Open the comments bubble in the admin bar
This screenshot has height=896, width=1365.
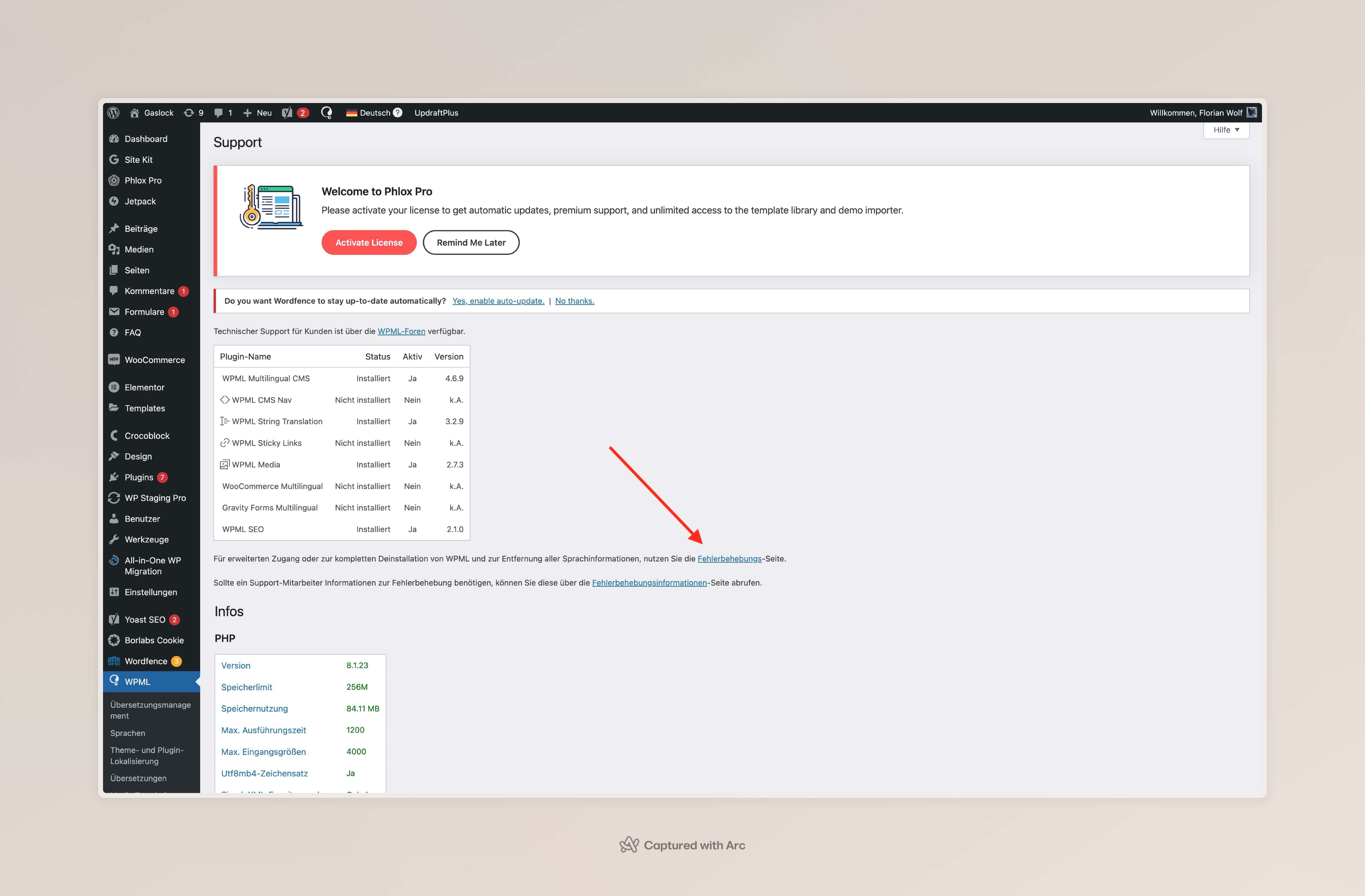pos(219,112)
